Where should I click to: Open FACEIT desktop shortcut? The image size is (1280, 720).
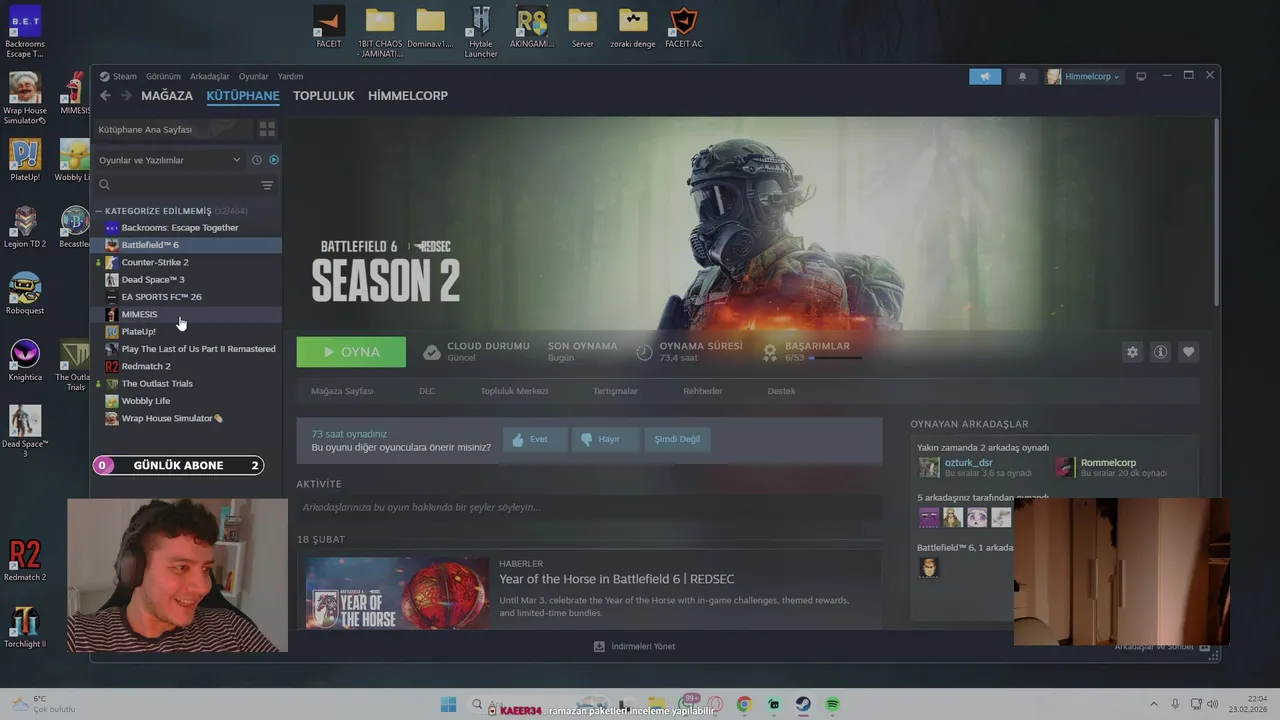(328, 27)
